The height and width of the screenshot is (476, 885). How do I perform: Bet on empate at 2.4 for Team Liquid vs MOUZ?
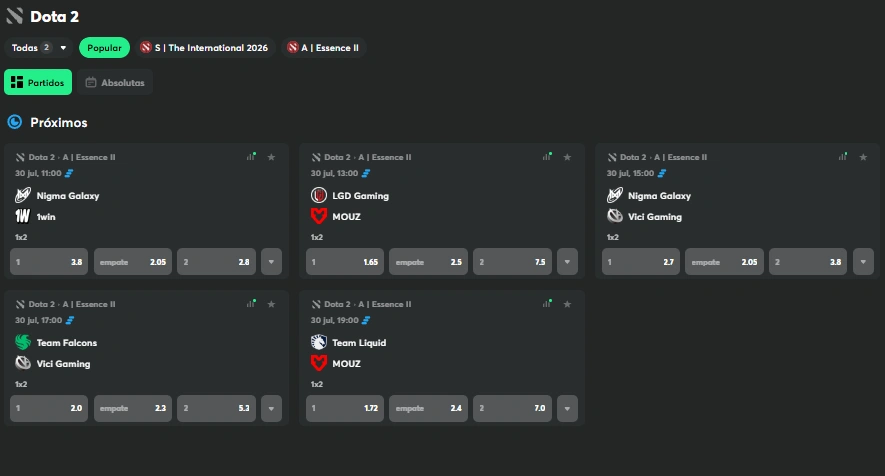point(428,408)
